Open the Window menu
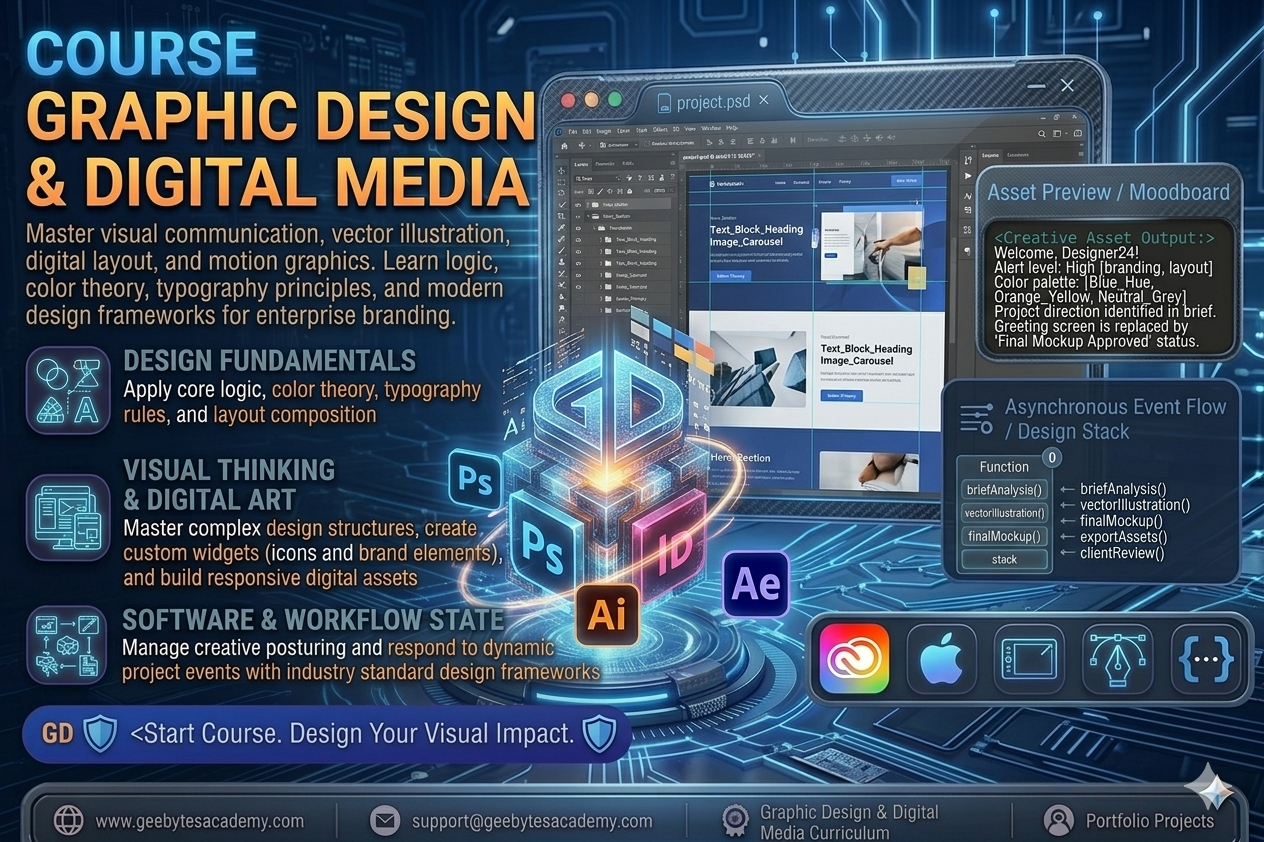1264x842 pixels. 711,128
